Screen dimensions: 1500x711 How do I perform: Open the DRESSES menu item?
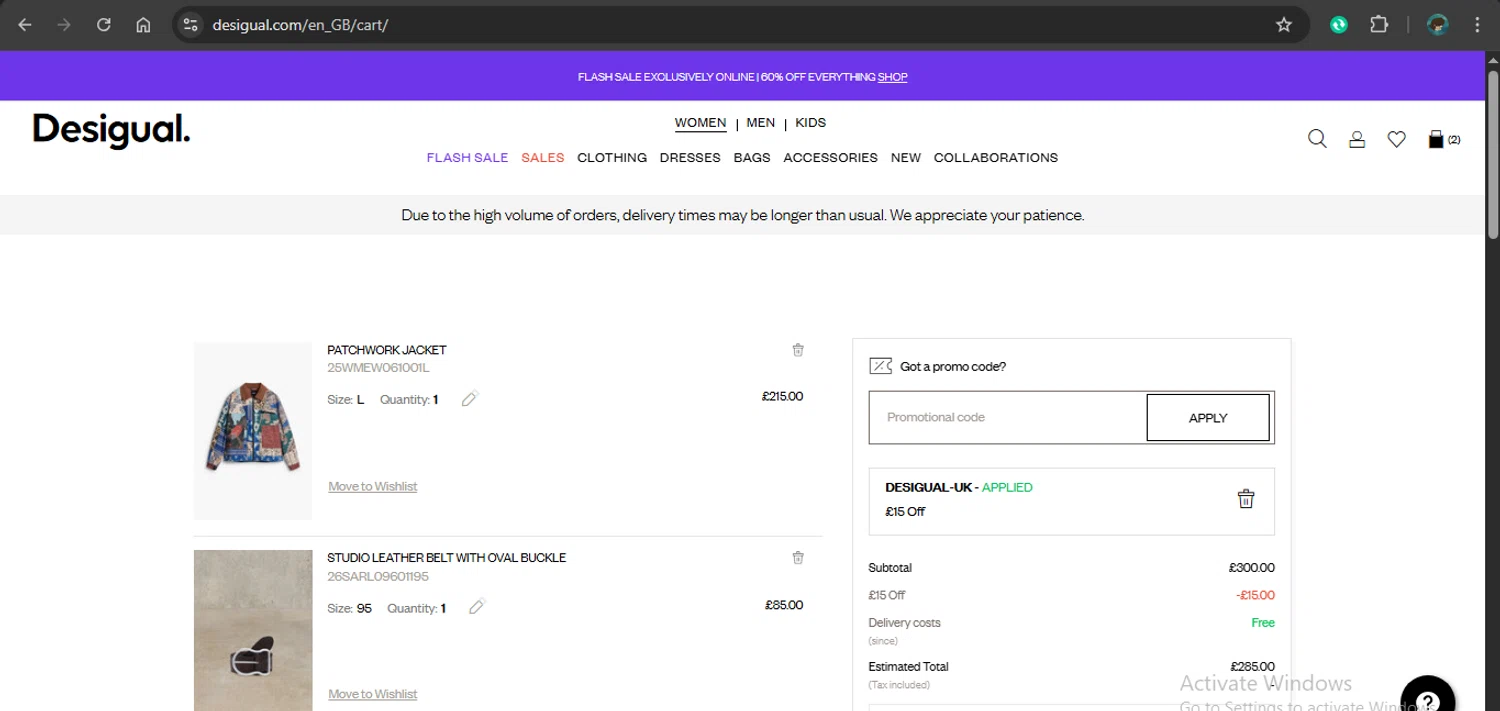(690, 158)
